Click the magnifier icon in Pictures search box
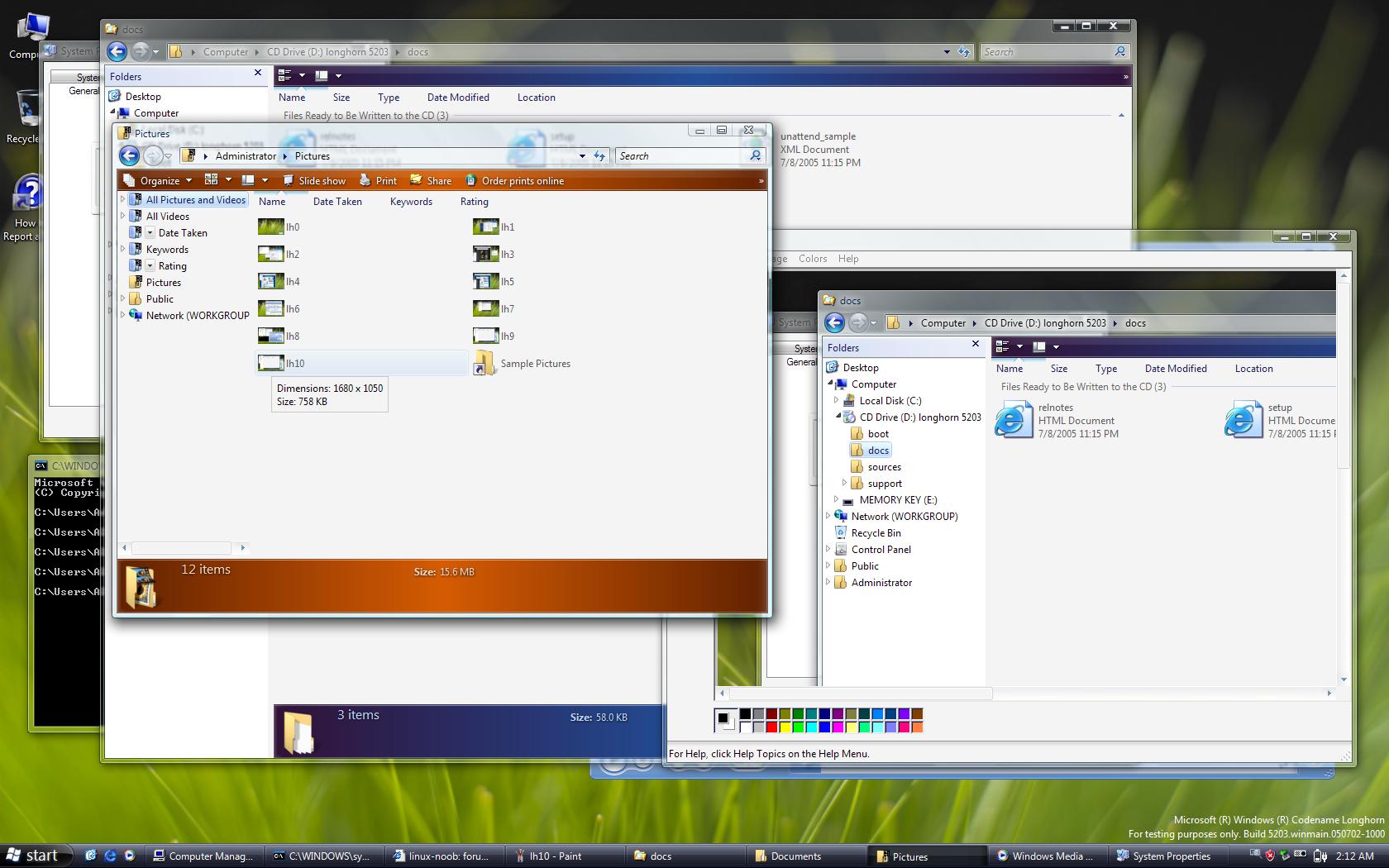 click(x=755, y=155)
